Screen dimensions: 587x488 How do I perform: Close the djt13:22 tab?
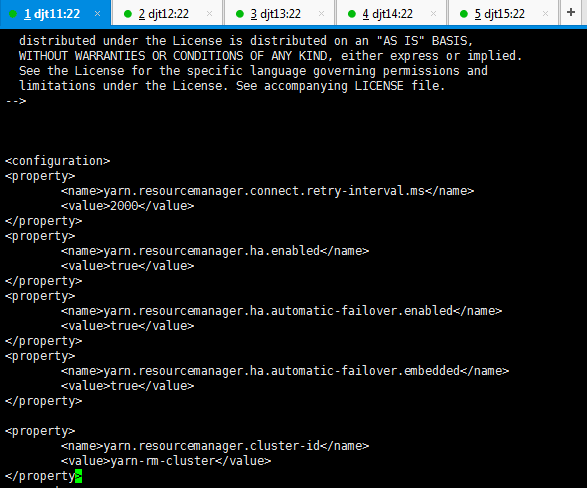pyautogui.click(x=321, y=14)
